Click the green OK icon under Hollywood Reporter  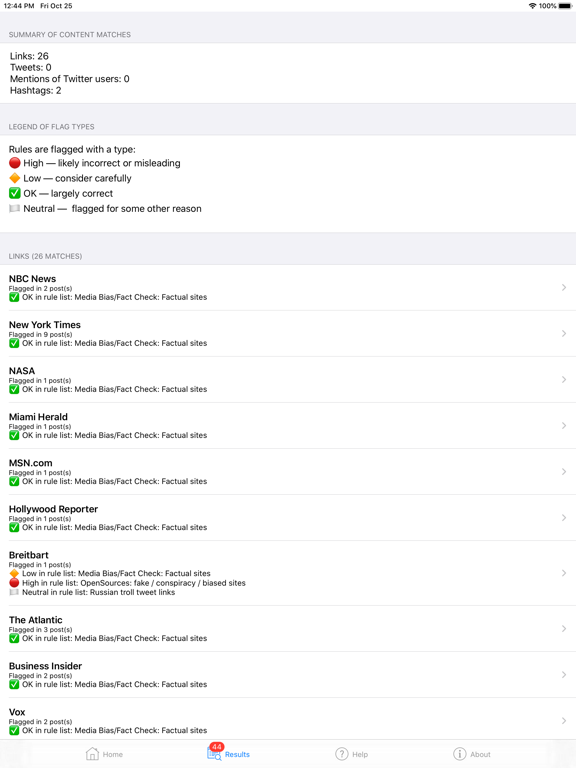[x=14, y=528]
